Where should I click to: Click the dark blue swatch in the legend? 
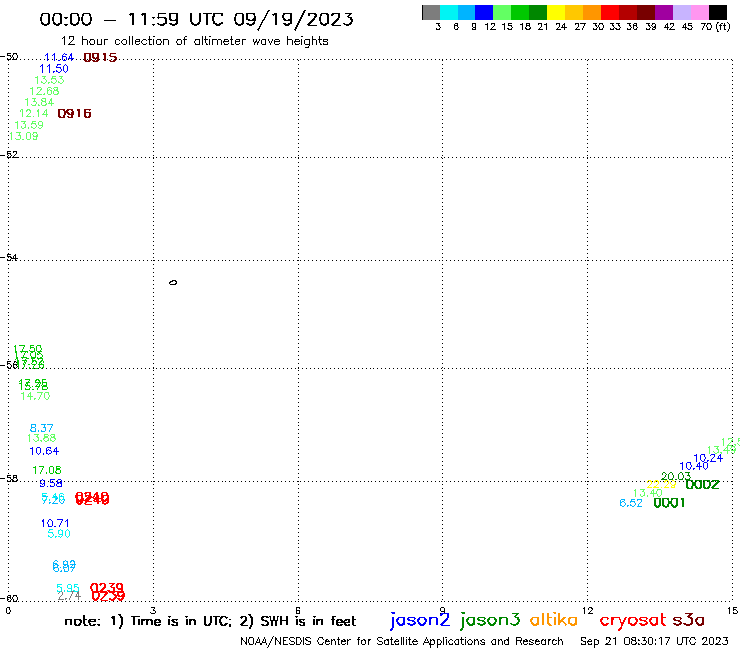(484, 12)
